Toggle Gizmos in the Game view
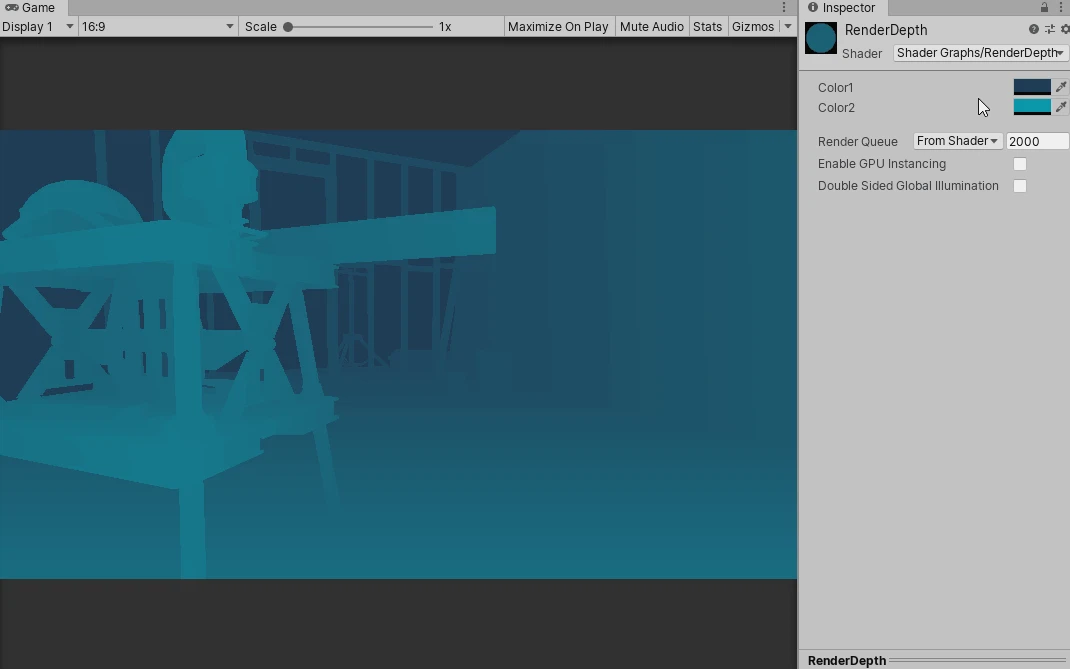This screenshot has width=1070, height=669. click(x=753, y=27)
